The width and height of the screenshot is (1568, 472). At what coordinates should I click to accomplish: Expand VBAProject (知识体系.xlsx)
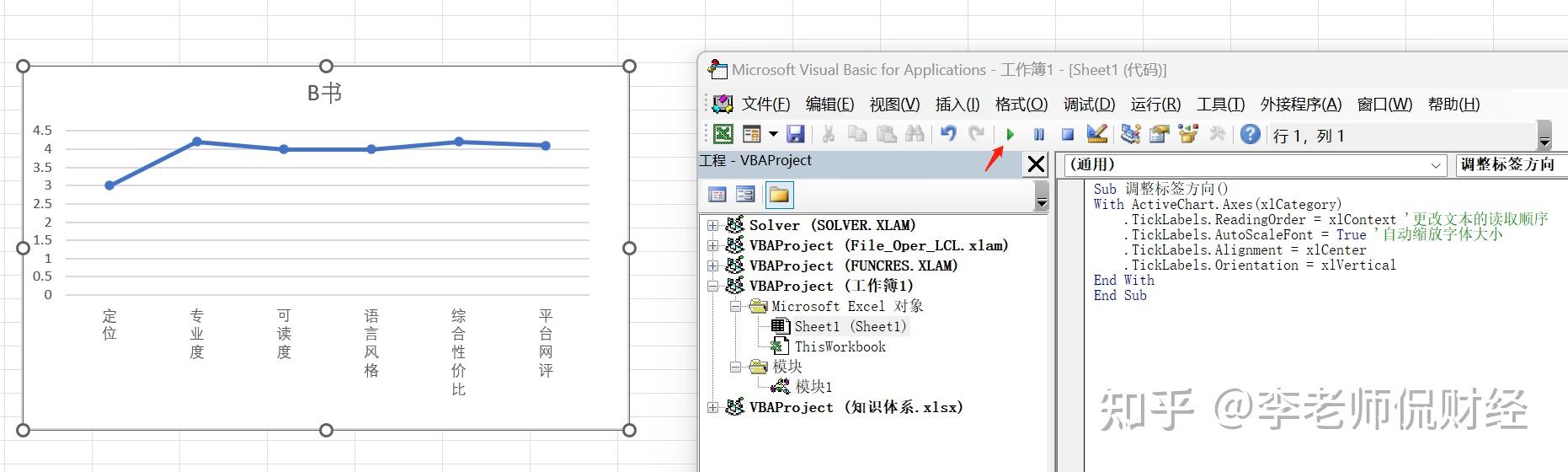pyautogui.click(x=712, y=407)
